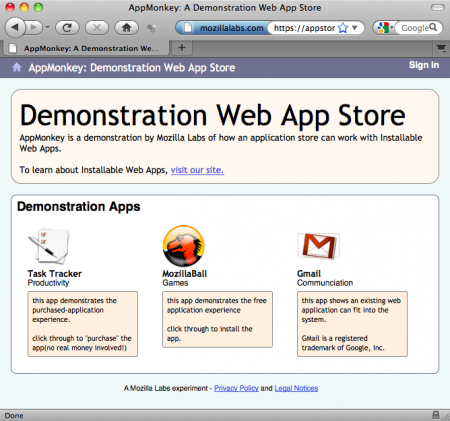Open the list all tabs button
450x421 pixels.
click(441, 49)
